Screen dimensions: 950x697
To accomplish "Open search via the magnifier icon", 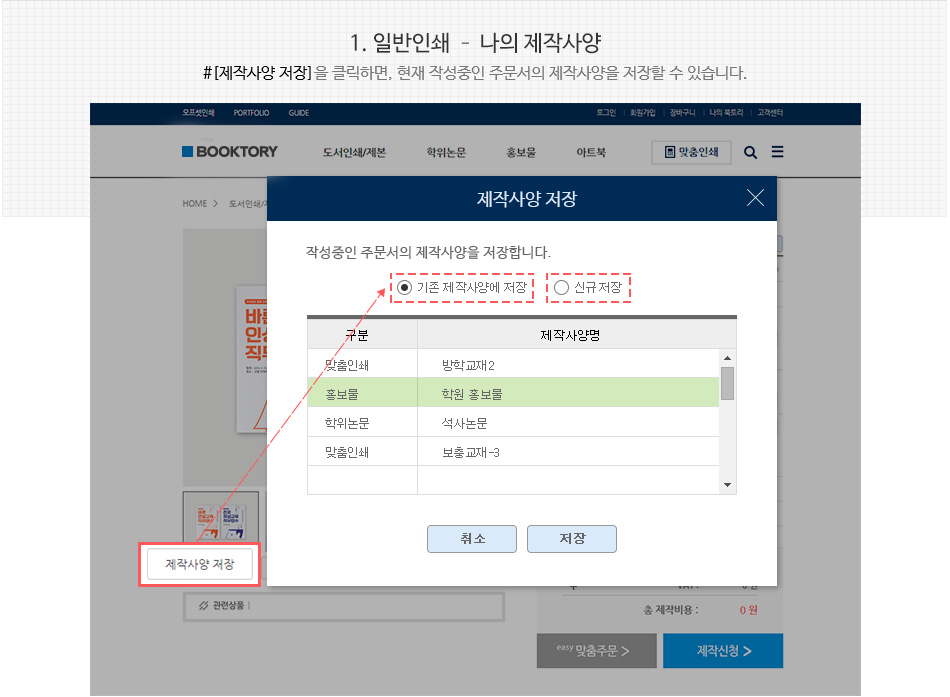I will pyautogui.click(x=750, y=151).
